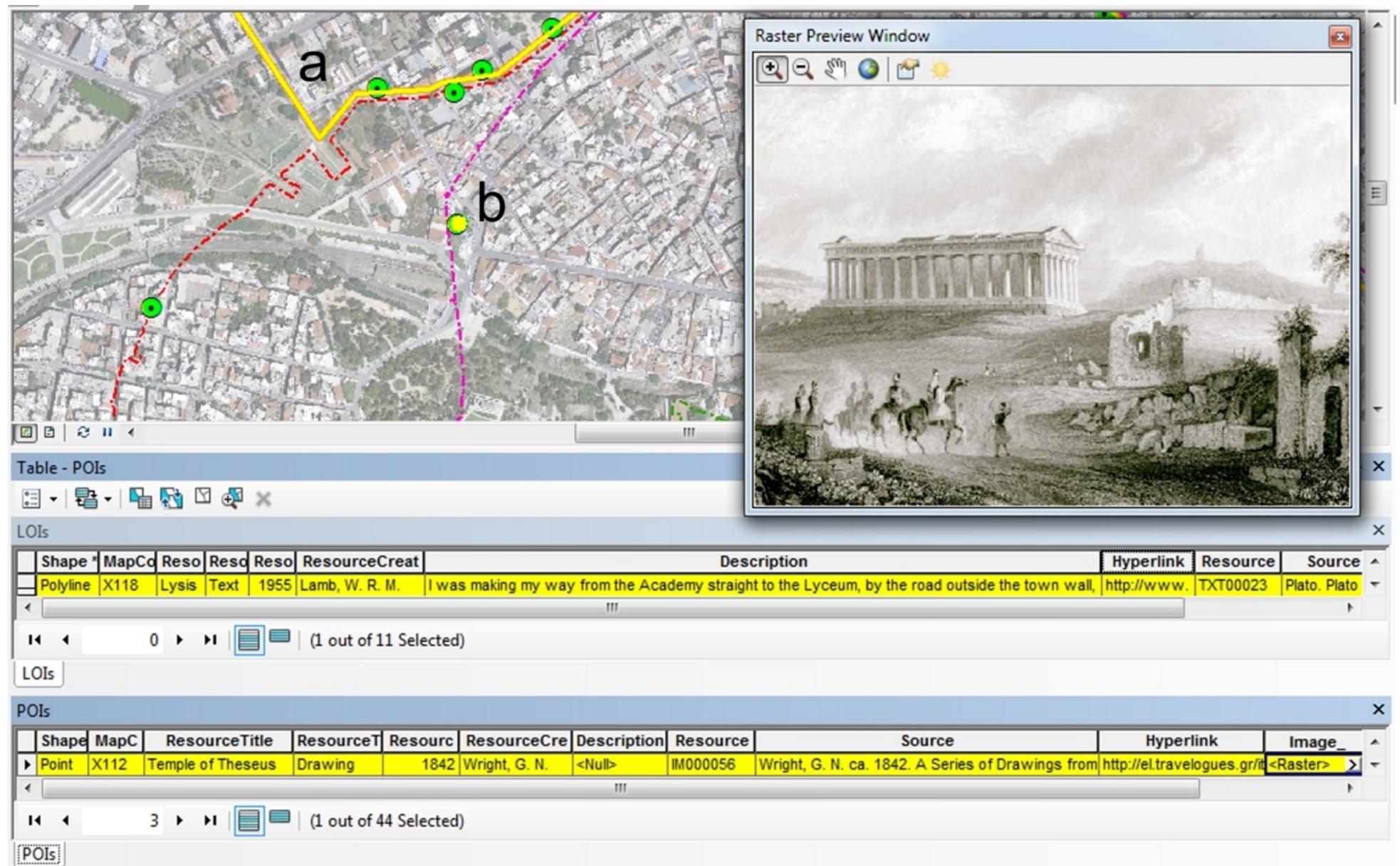Image resolution: width=1400 pixels, height=866 pixels.
Task: Click Properties icon in Raster Preview toolbar
Action: [907, 69]
